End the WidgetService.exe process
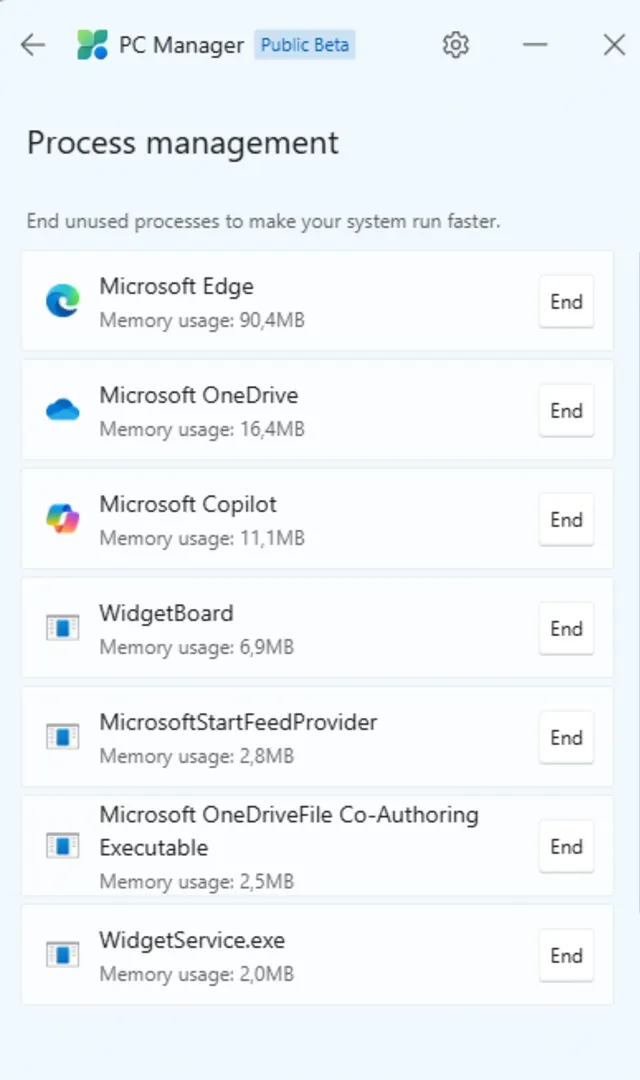The height and width of the screenshot is (1080, 640). [x=566, y=956]
